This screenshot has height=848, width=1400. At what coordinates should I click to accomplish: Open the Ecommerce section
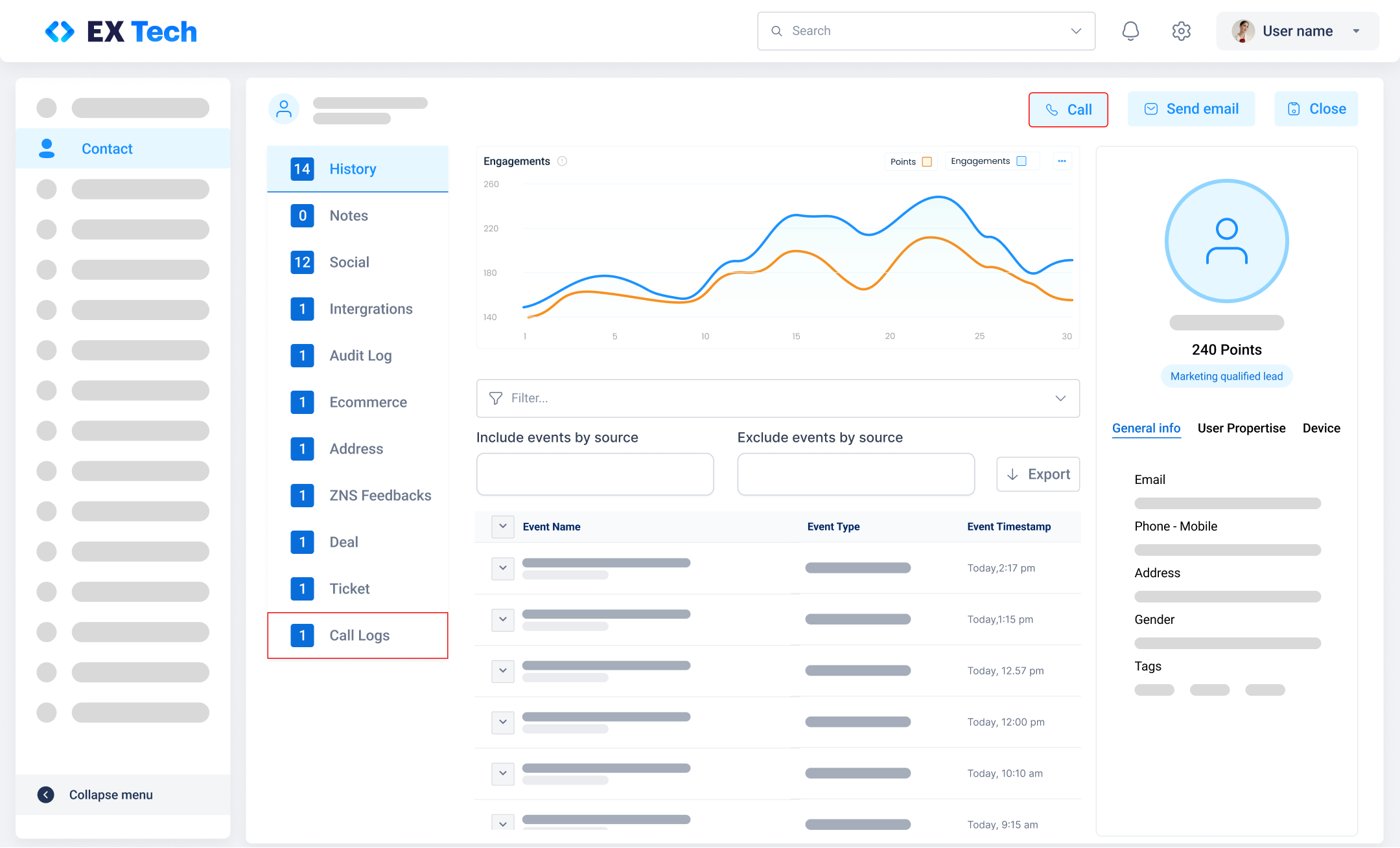tap(358, 402)
